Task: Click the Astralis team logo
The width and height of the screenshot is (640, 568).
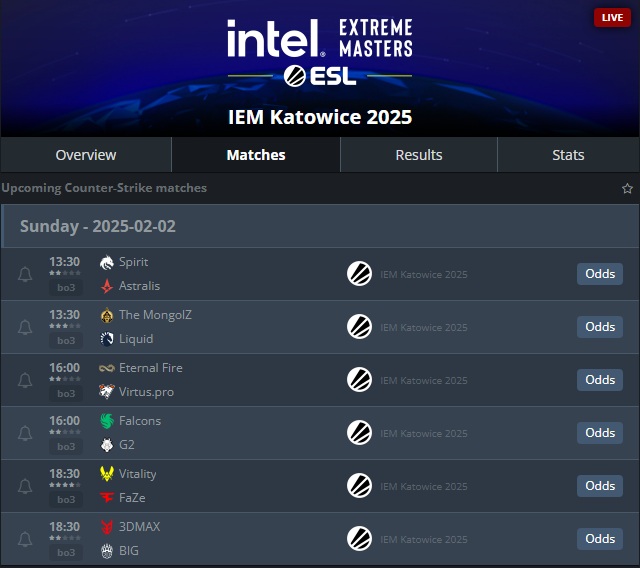Action: [107, 286]
